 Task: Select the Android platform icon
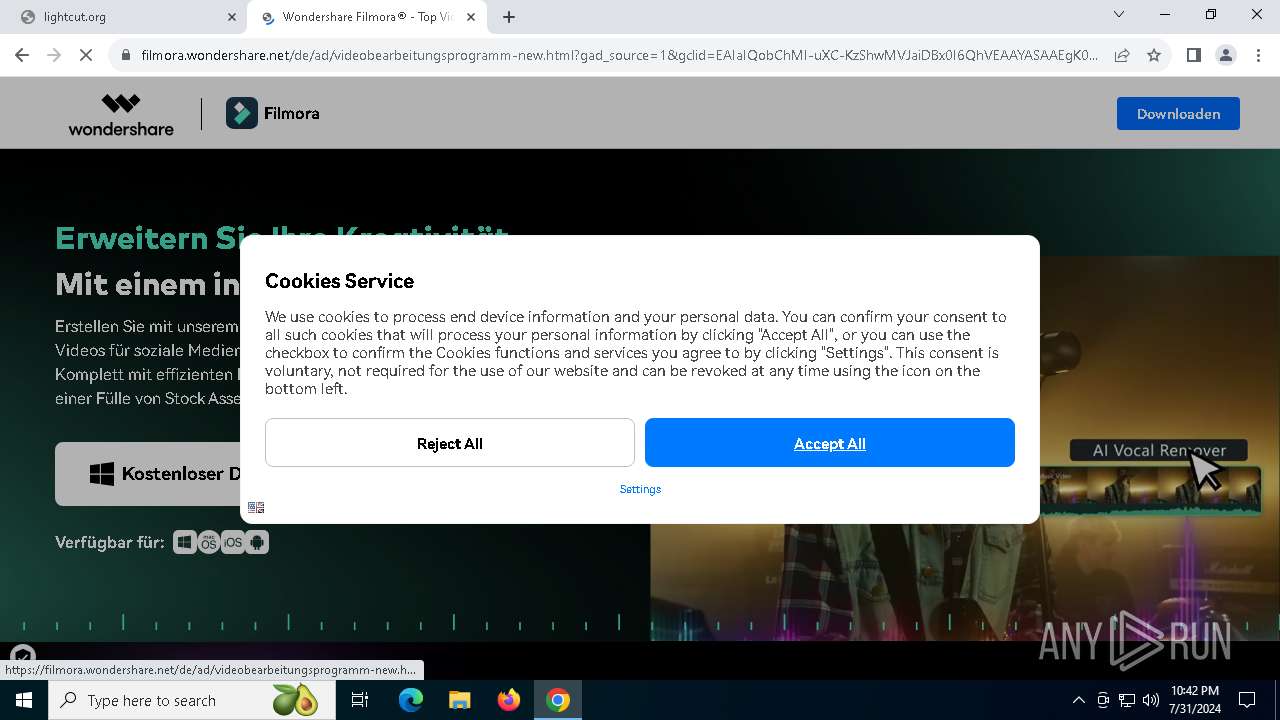click(x=257, y=542)
